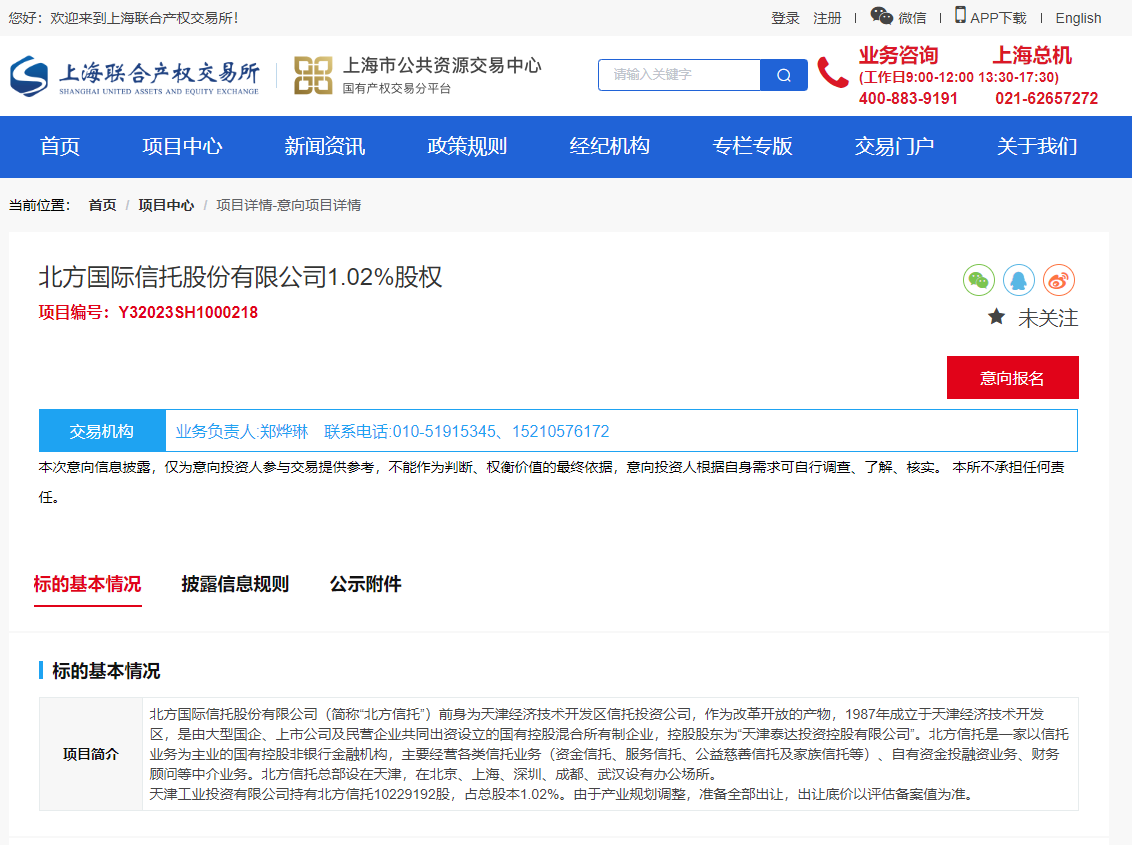Click 项目中心 in the breadcrumb
The height and width of the screenshot is (845, 1132).
pos(166,205)
